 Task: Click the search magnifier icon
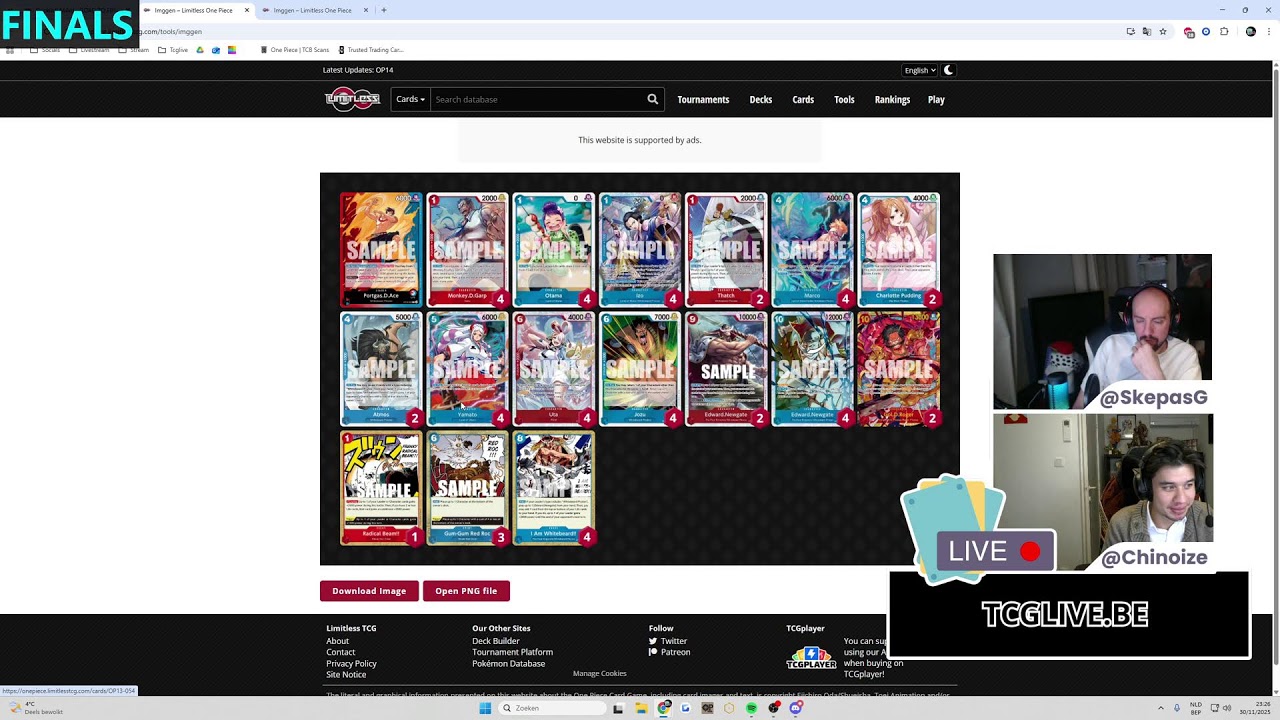[653, 99]
